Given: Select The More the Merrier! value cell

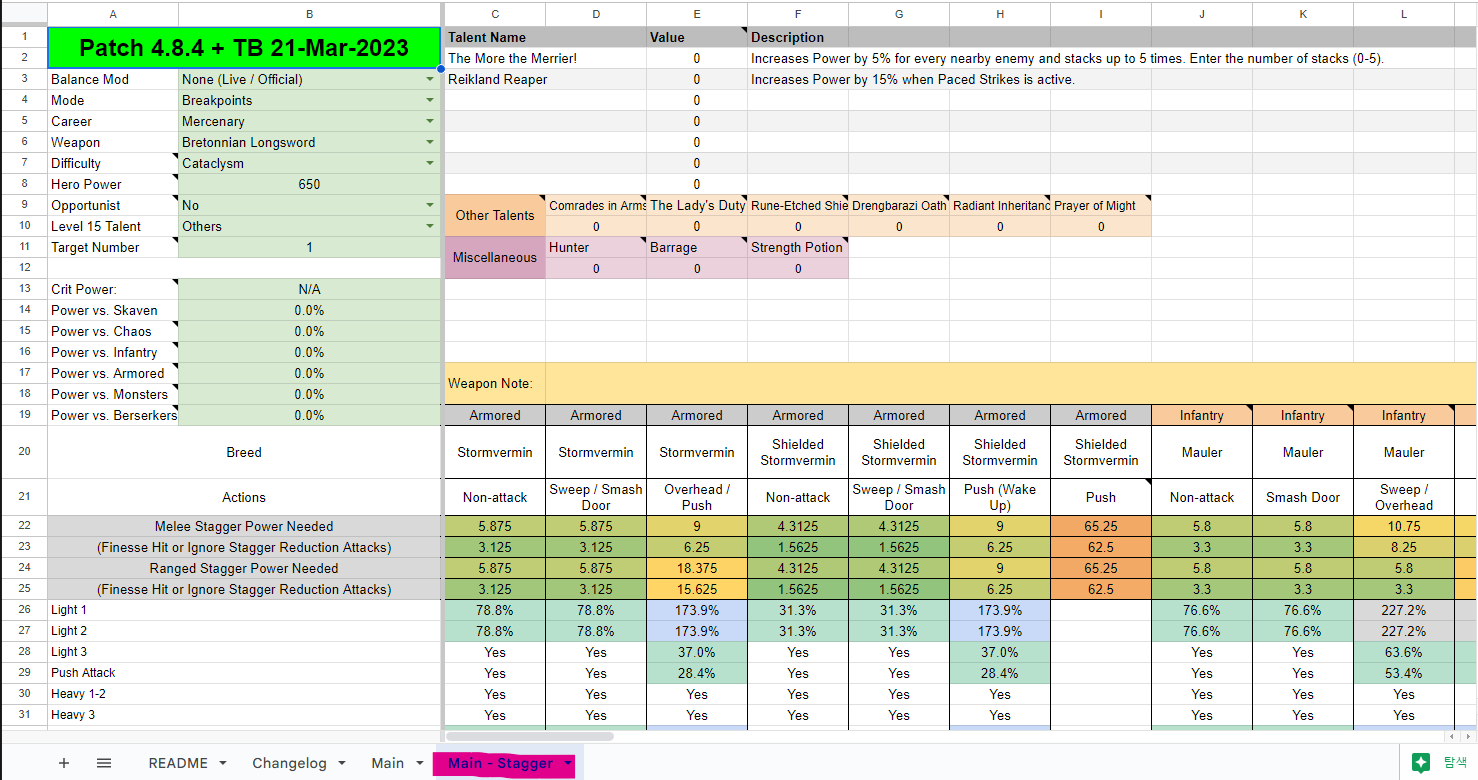Looking at the screenshot, I should [x=696, y=58].
